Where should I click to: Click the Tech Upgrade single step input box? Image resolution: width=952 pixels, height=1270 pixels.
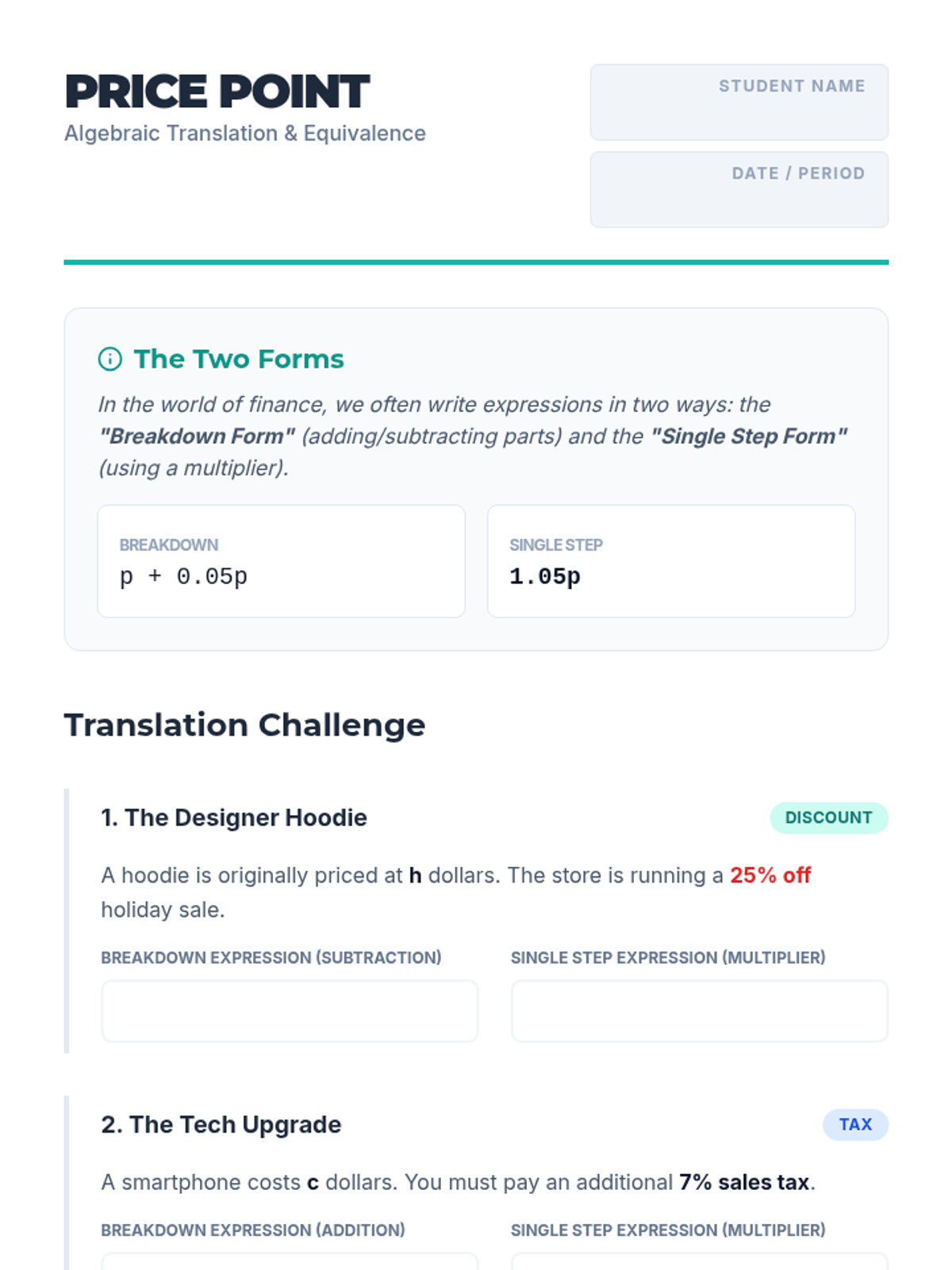tap(699, 1261)
